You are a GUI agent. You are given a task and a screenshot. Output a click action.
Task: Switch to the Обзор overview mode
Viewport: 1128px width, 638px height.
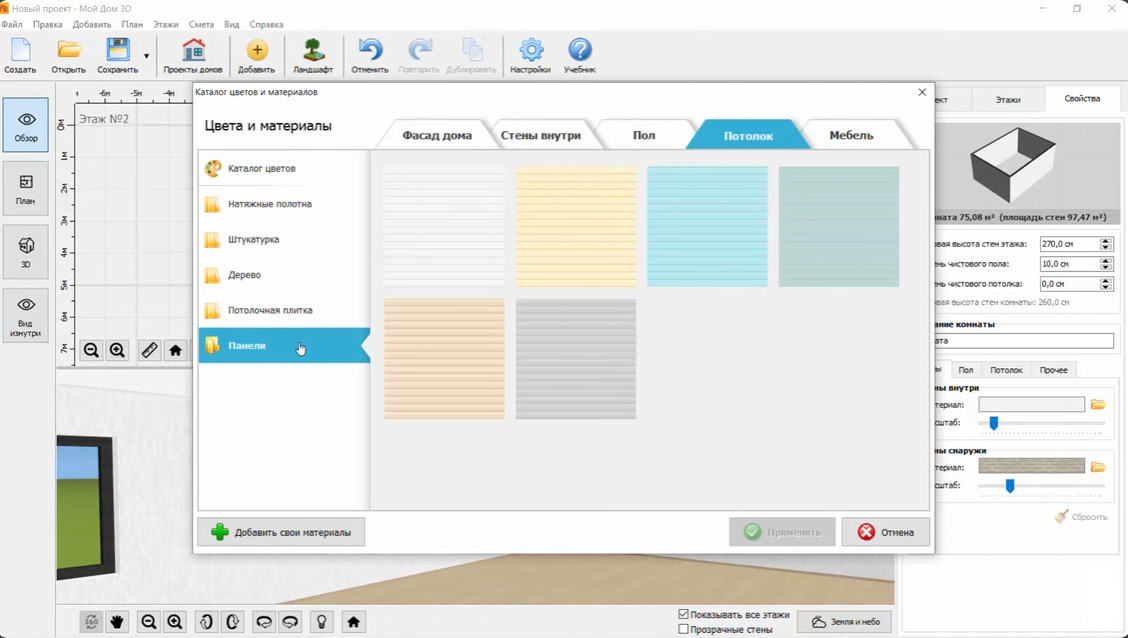coord(26,125)
